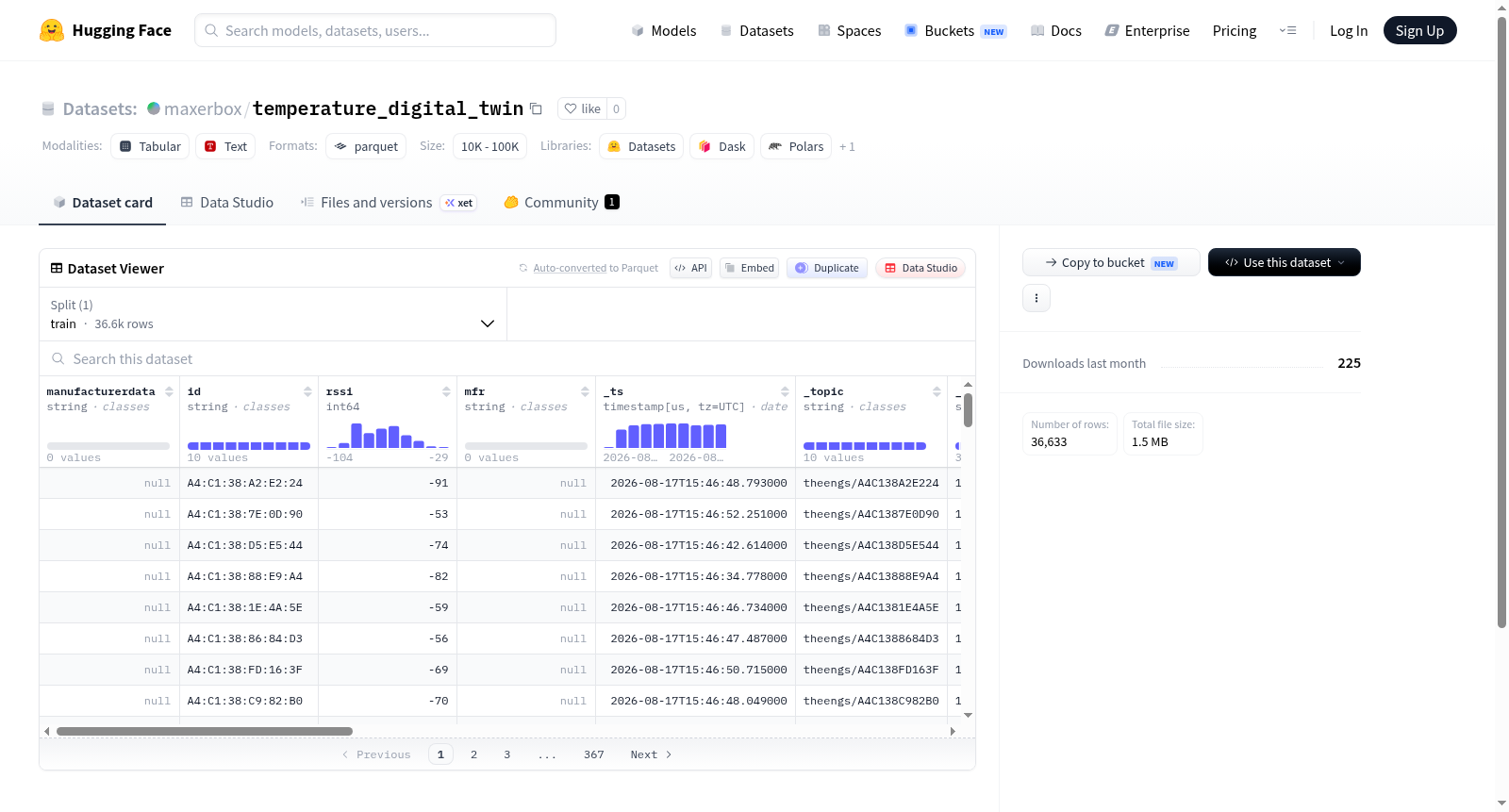Click Copy to bucket button
The height and width of the screenshot is (812, 1509).
1111,262
